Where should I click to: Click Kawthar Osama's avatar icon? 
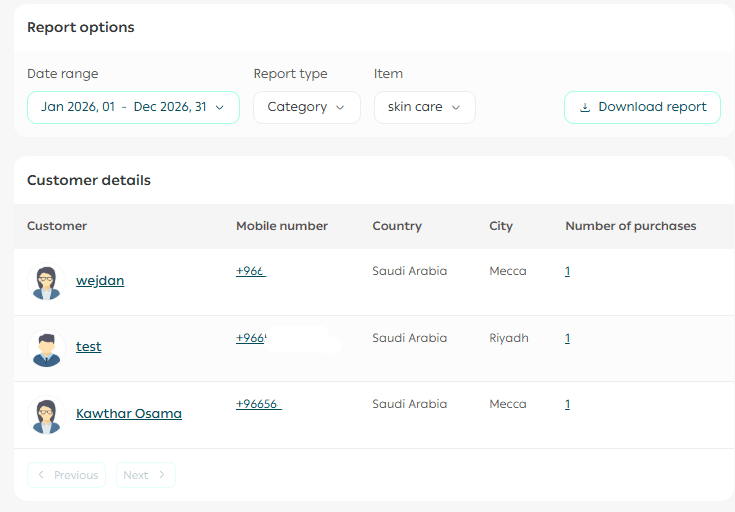pos(46,415)
